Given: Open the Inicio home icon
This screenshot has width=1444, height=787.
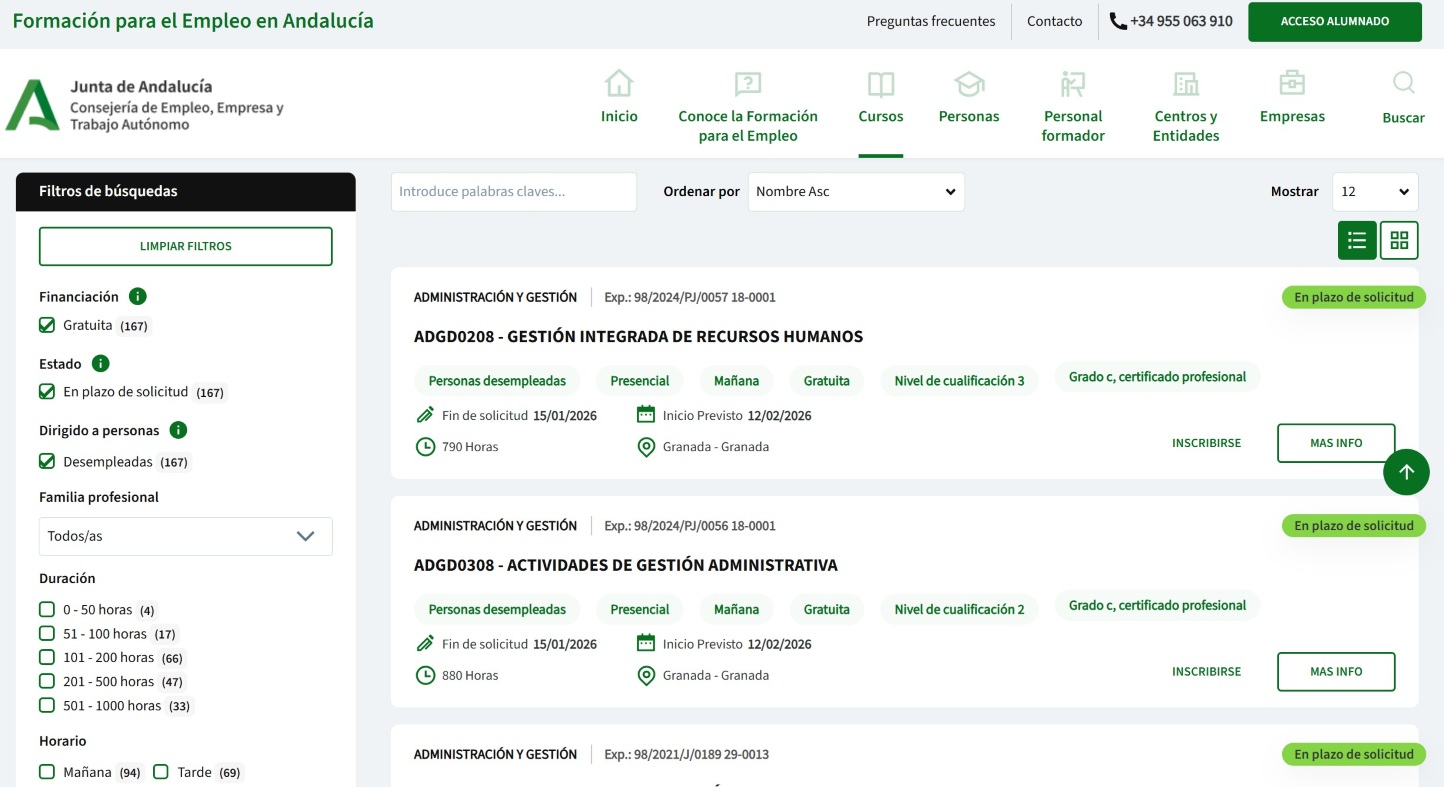Looking at the screenshot, I should pyautogui.click(x=619, y=85).
